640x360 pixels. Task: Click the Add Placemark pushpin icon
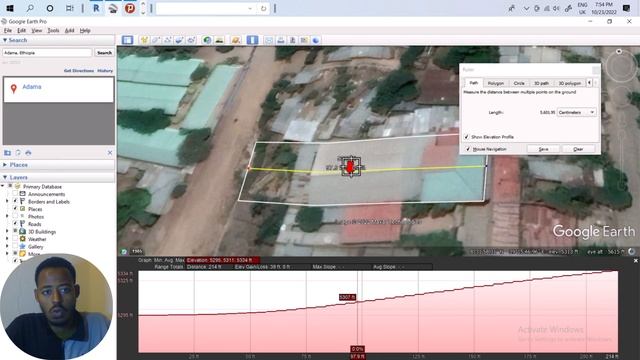pyautogui.click(x=144, y=40)
